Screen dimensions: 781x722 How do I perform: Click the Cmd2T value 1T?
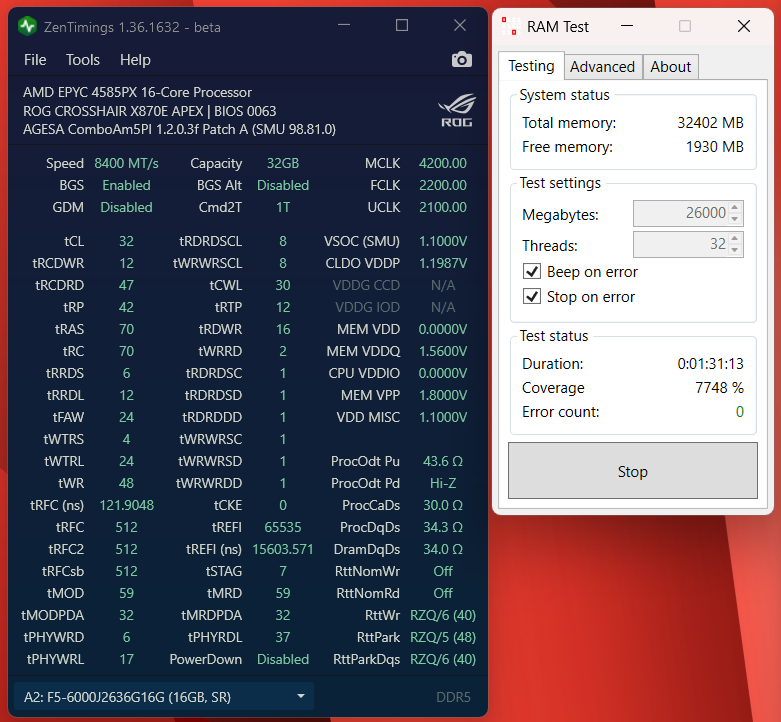pyautogui.click(x=283, y=207)
